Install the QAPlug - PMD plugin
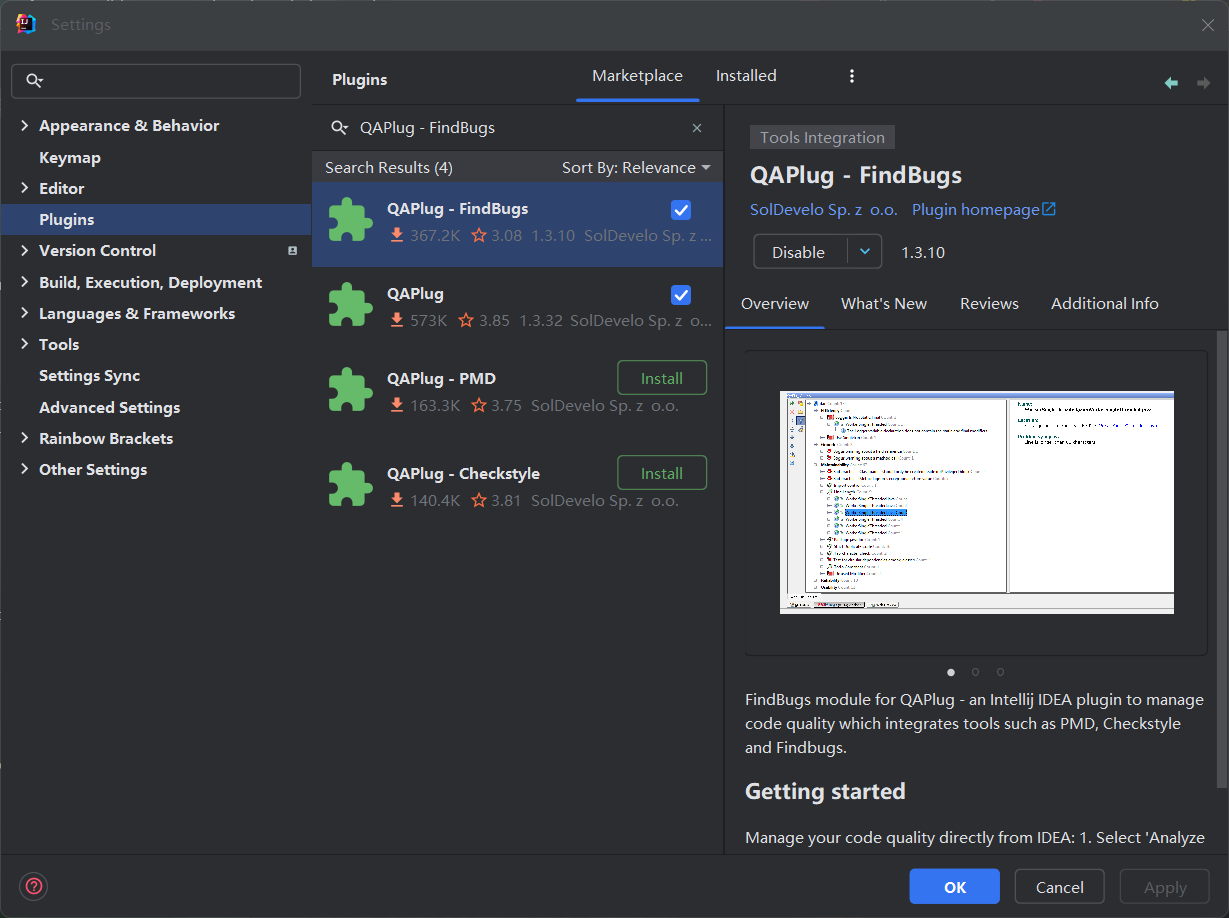Screen dimensions: 1229x918 click(662, 378)
